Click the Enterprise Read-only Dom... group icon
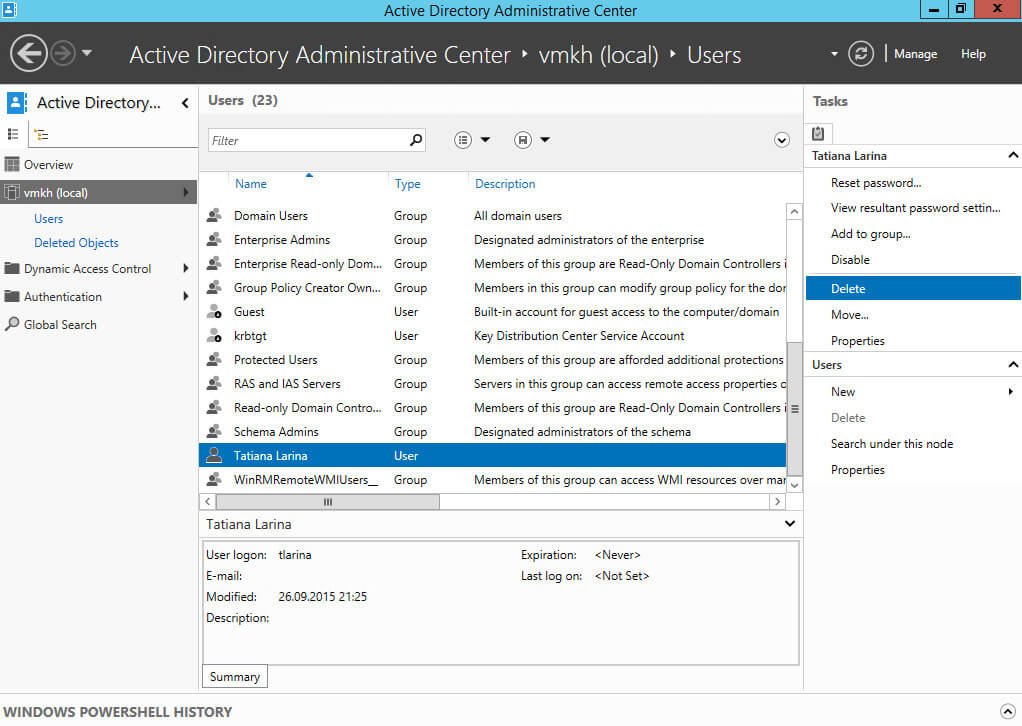The width and height of the screenshot is (1022, 726). pos(214,264)
